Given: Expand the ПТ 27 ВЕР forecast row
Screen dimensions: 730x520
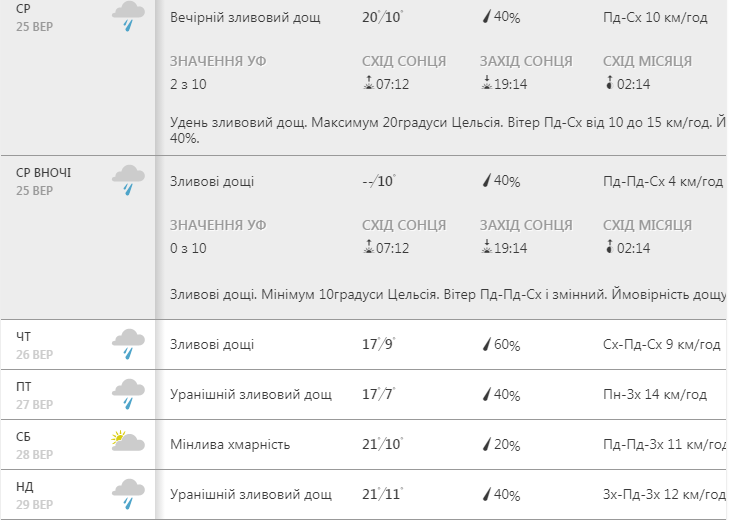Looking at the screenshot, I should point(363,395).
